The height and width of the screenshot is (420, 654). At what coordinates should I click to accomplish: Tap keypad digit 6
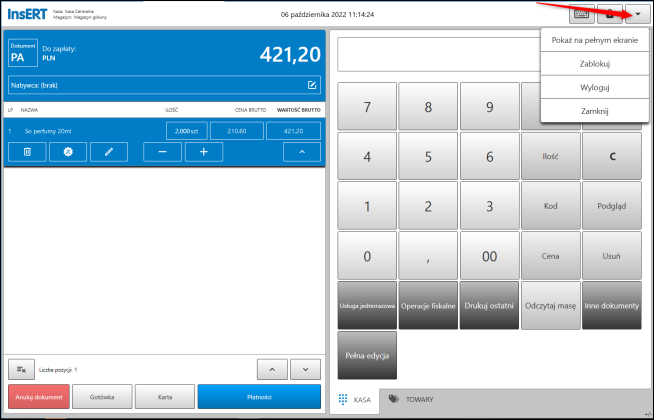490,156
